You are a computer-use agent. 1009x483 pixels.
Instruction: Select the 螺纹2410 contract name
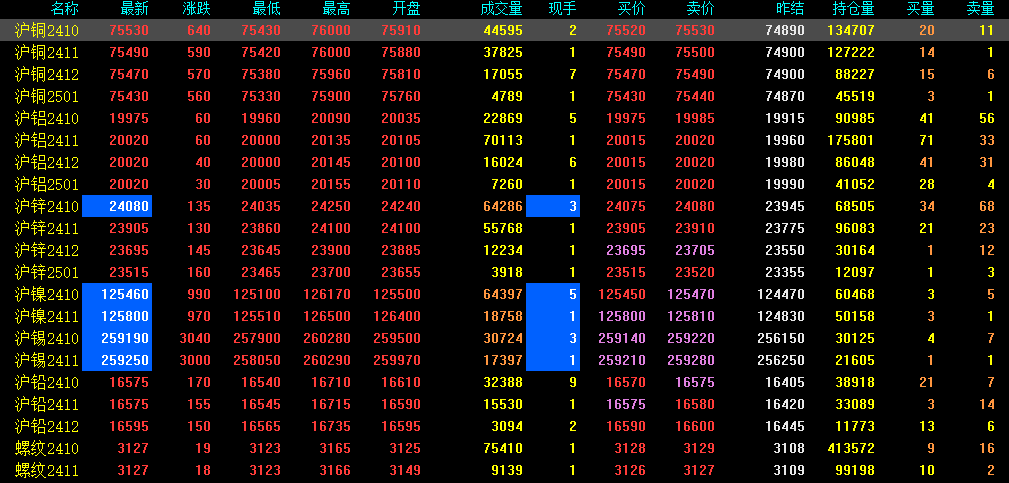tap(46, 448)
